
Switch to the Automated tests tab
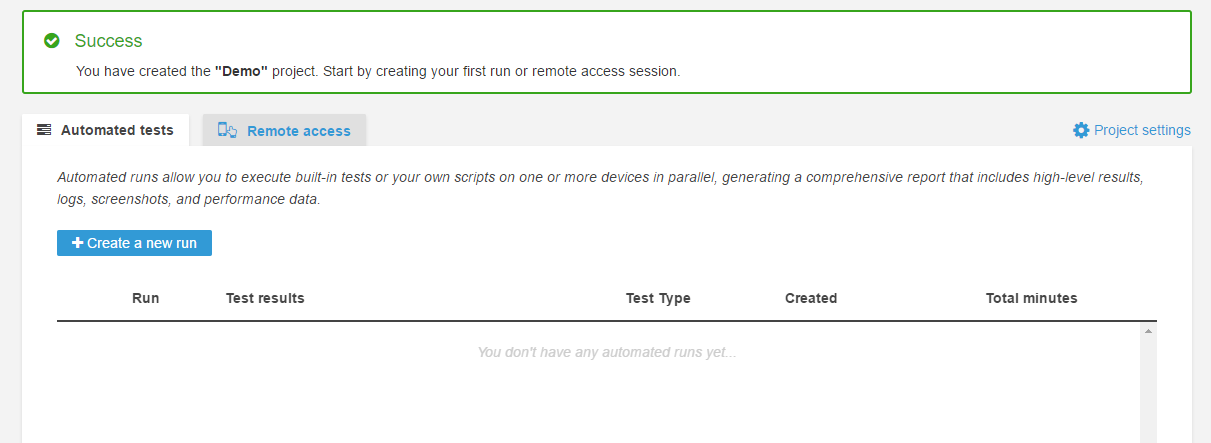pos(116,130)
